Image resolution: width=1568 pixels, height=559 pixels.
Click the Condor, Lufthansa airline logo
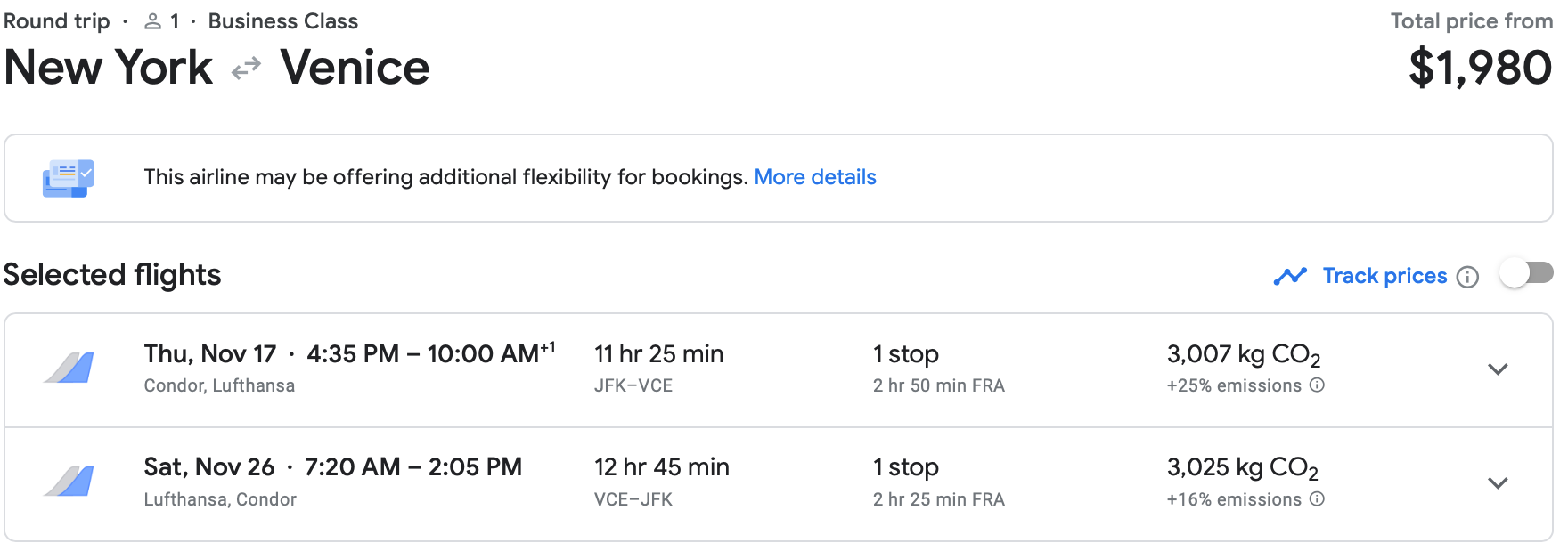(69, 368)
